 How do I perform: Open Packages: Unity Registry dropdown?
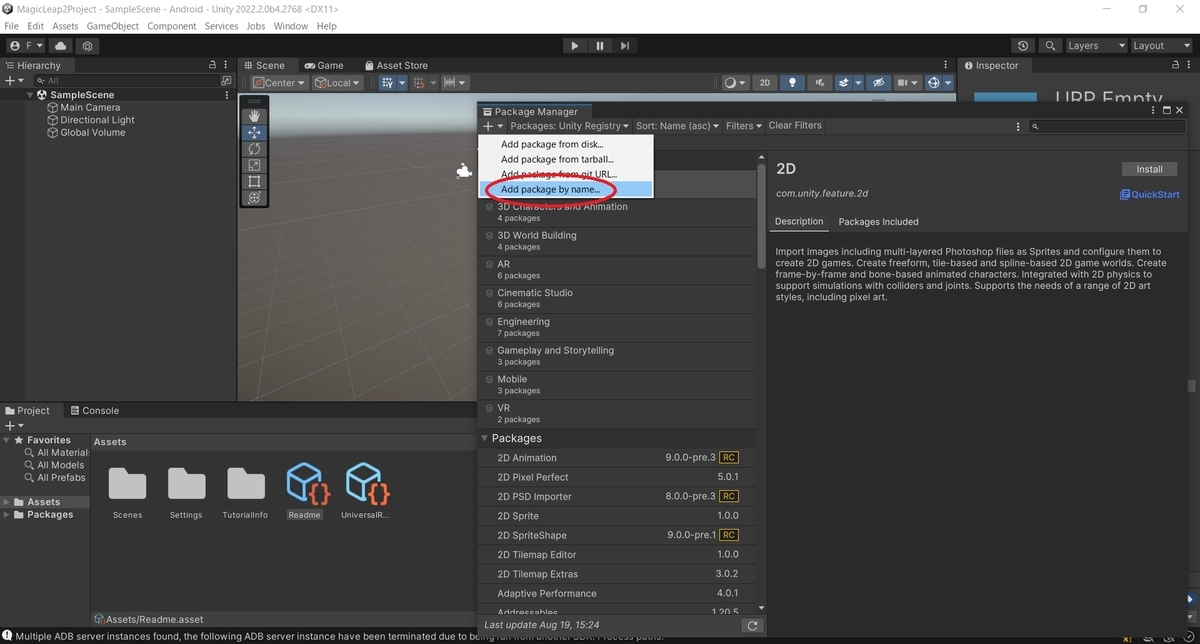[569, 126]
